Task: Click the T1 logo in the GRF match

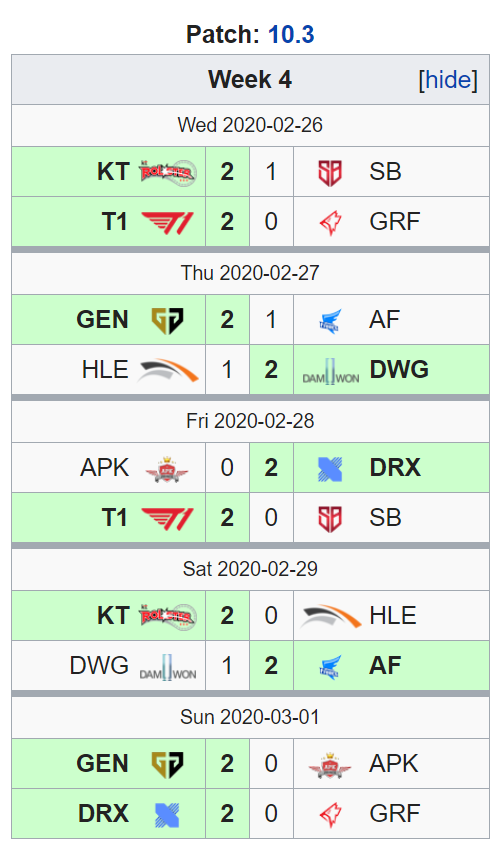Action: (x=167, y=222)
